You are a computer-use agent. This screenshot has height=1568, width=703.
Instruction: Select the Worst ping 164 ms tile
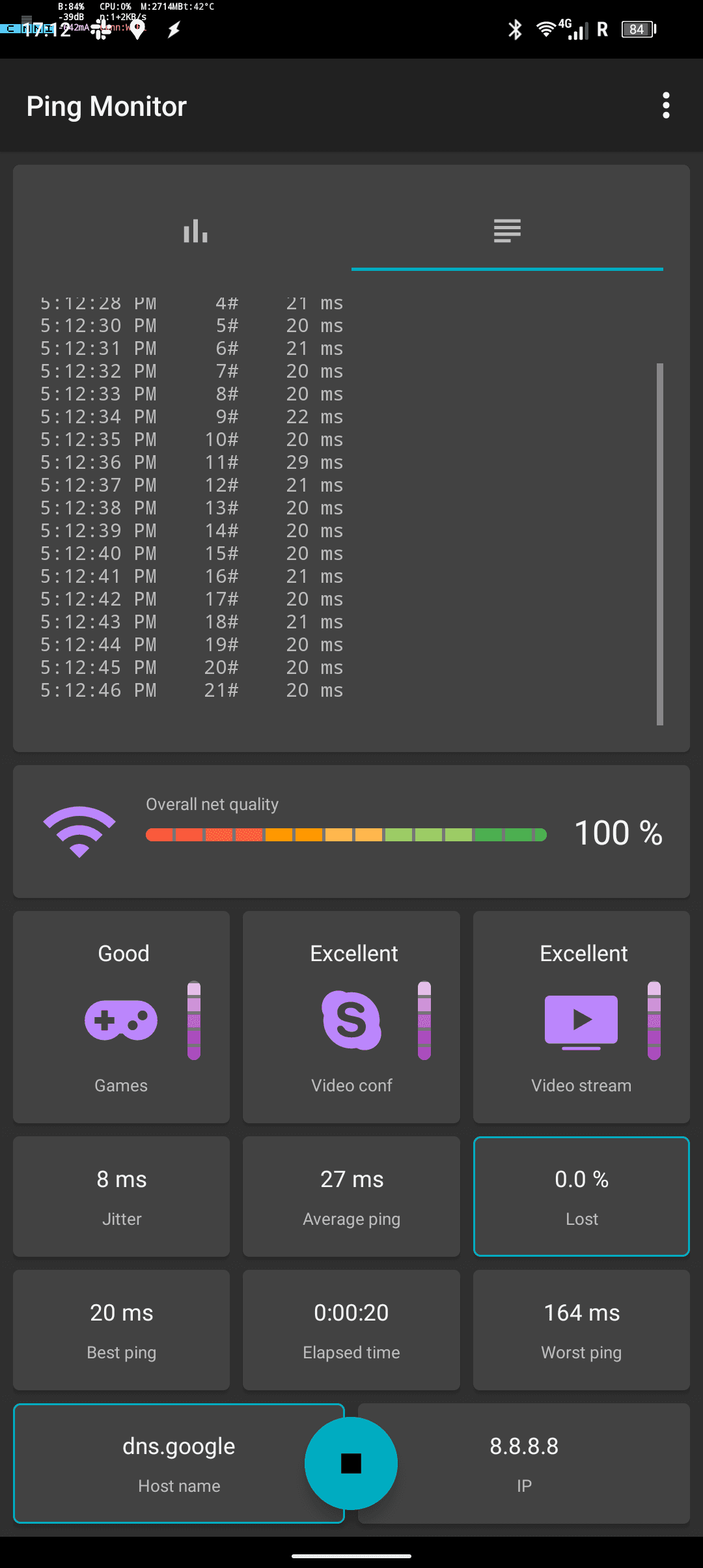click(581, 1330)
